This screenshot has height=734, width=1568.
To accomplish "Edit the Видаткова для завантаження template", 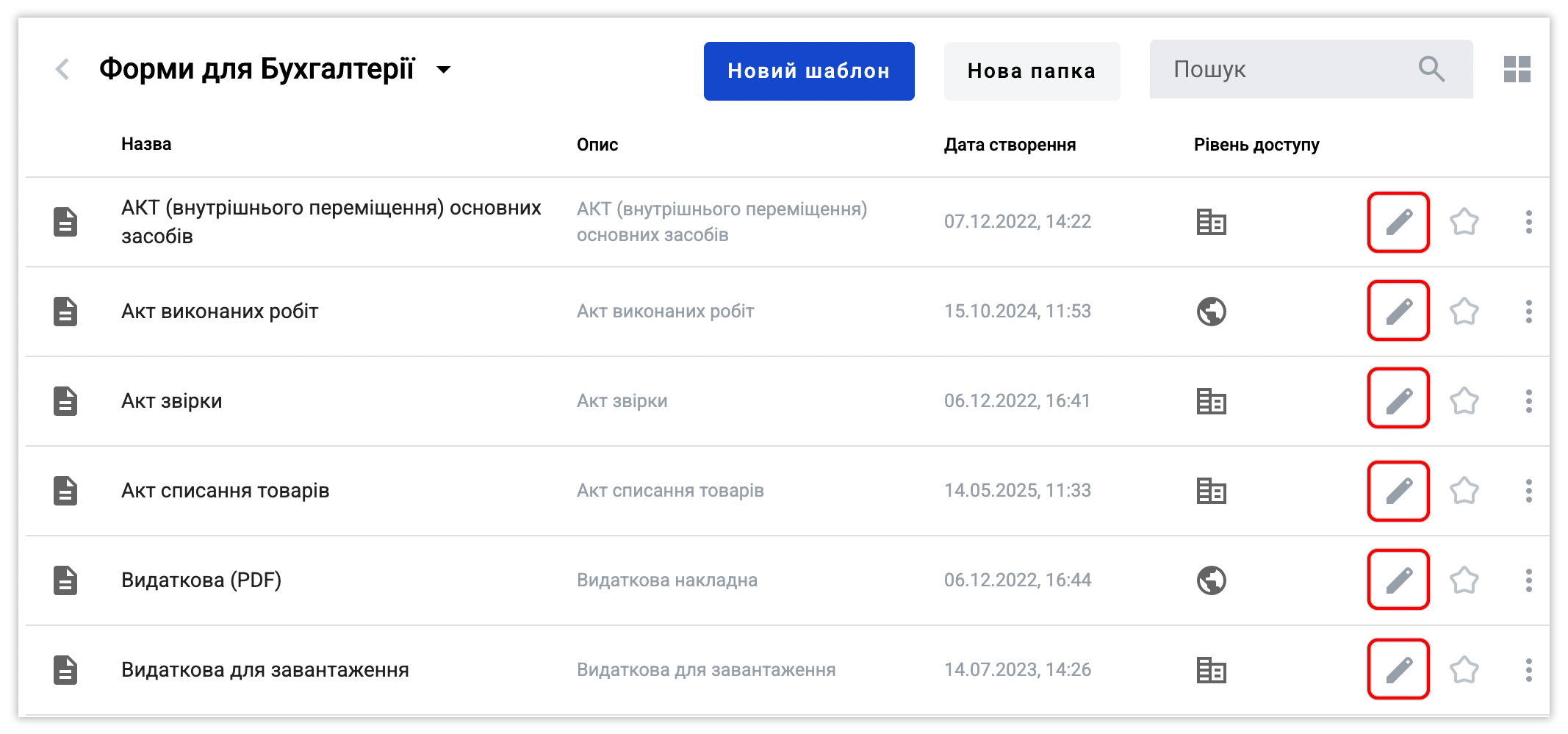I will coord(1398,669).
